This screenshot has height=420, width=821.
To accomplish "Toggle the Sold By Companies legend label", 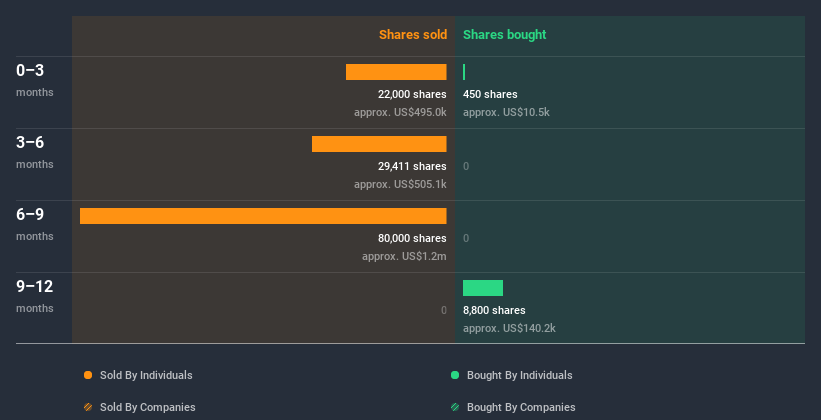I will pos(147,407).
